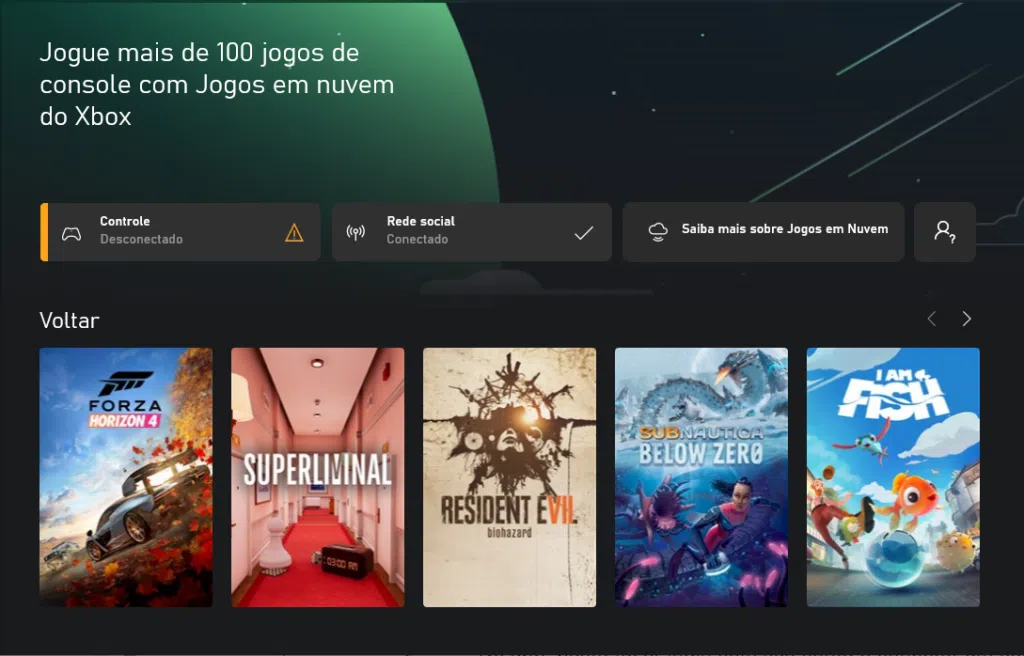Collapse the carousel using the left chevron

[x=931, y=318]
